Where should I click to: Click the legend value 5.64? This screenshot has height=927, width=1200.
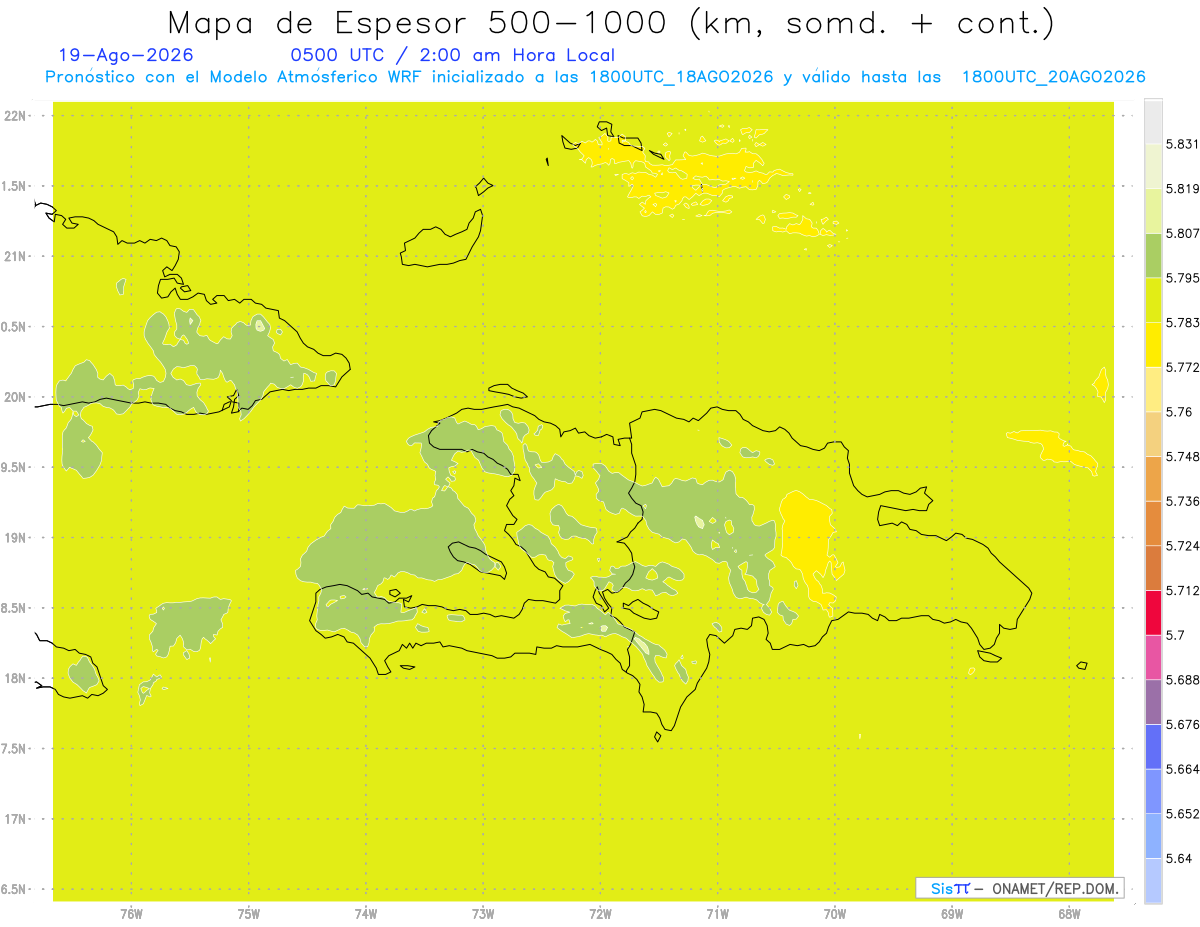(x=1180, y=859)
